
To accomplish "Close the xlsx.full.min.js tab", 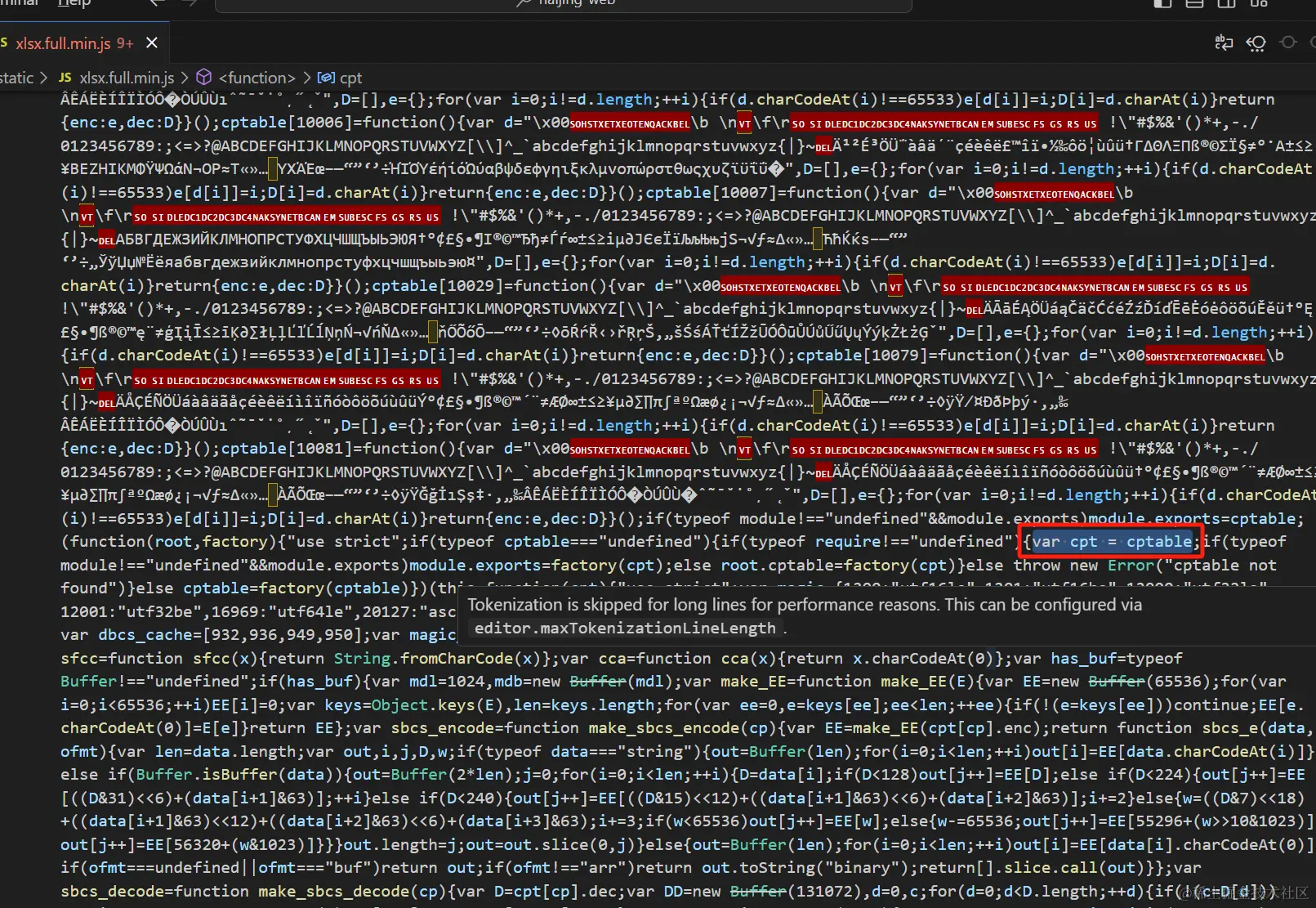I will pyautogui.click(x=152, y=42).
